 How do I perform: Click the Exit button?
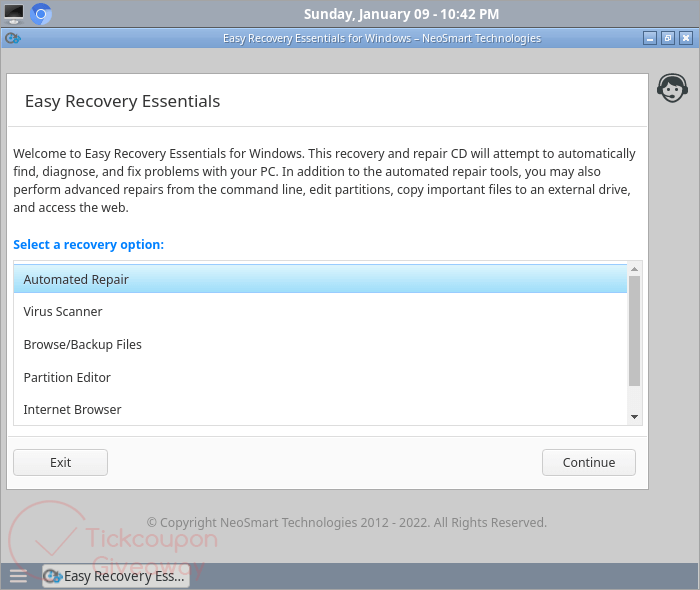coord(60,462)
